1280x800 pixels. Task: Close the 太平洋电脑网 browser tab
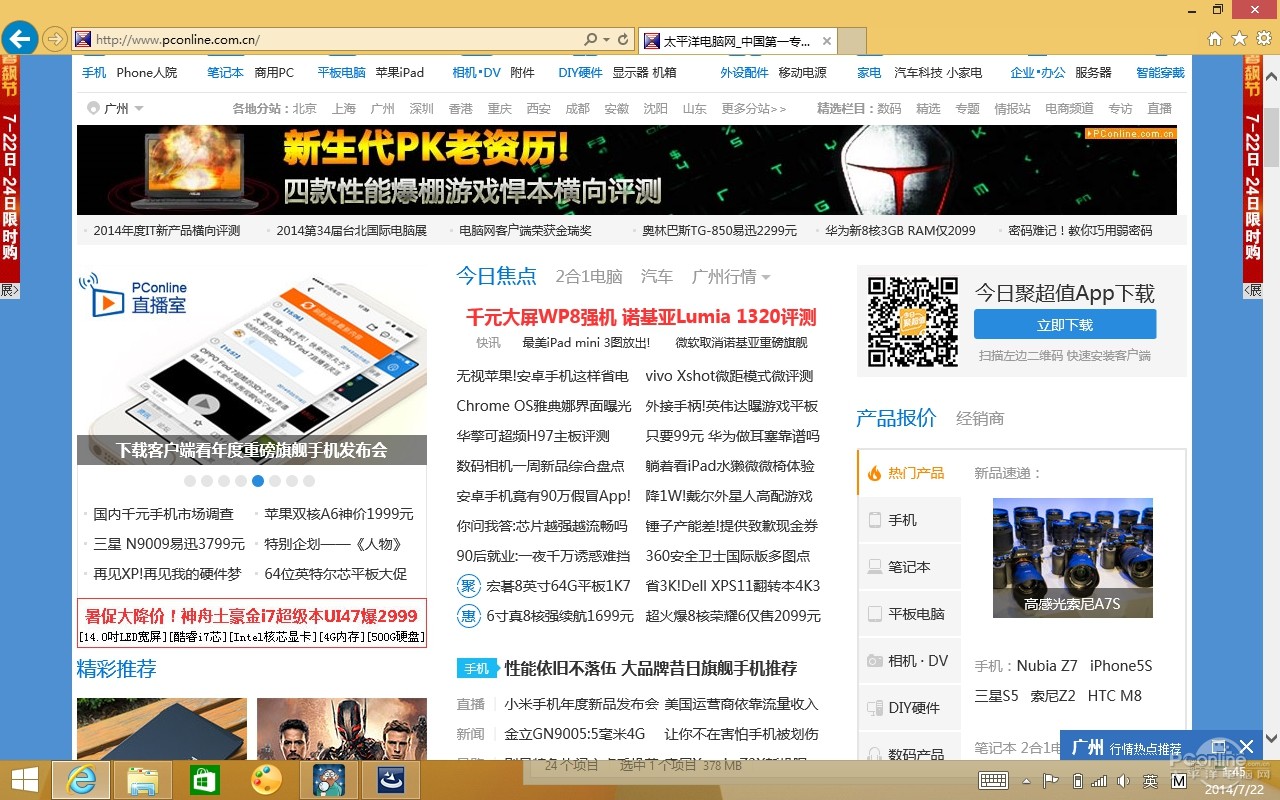click(827, 41)
